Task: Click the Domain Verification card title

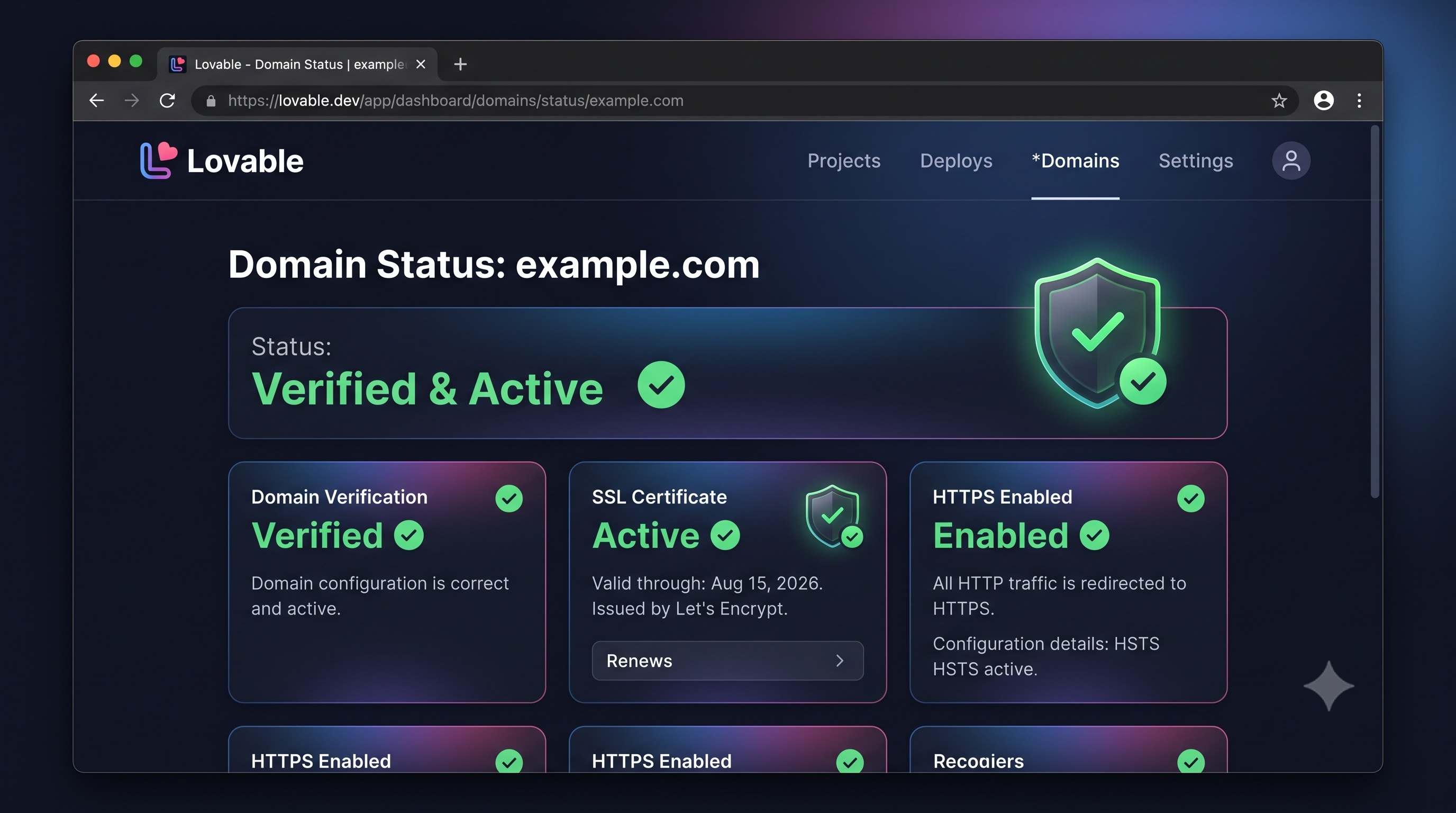Action: click(x=339, y=497)
